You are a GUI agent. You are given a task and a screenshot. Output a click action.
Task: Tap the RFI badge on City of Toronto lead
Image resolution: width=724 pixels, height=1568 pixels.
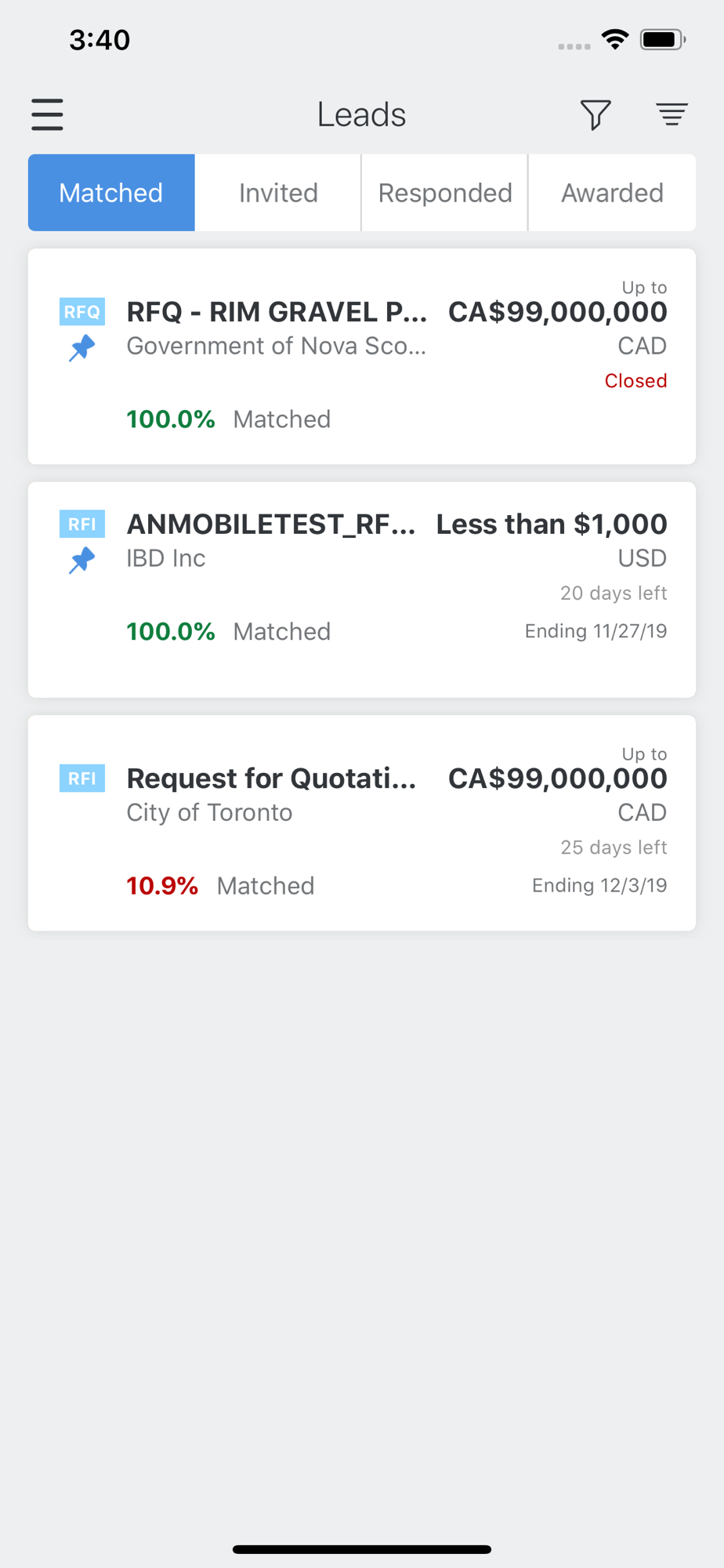click(82, 779)
